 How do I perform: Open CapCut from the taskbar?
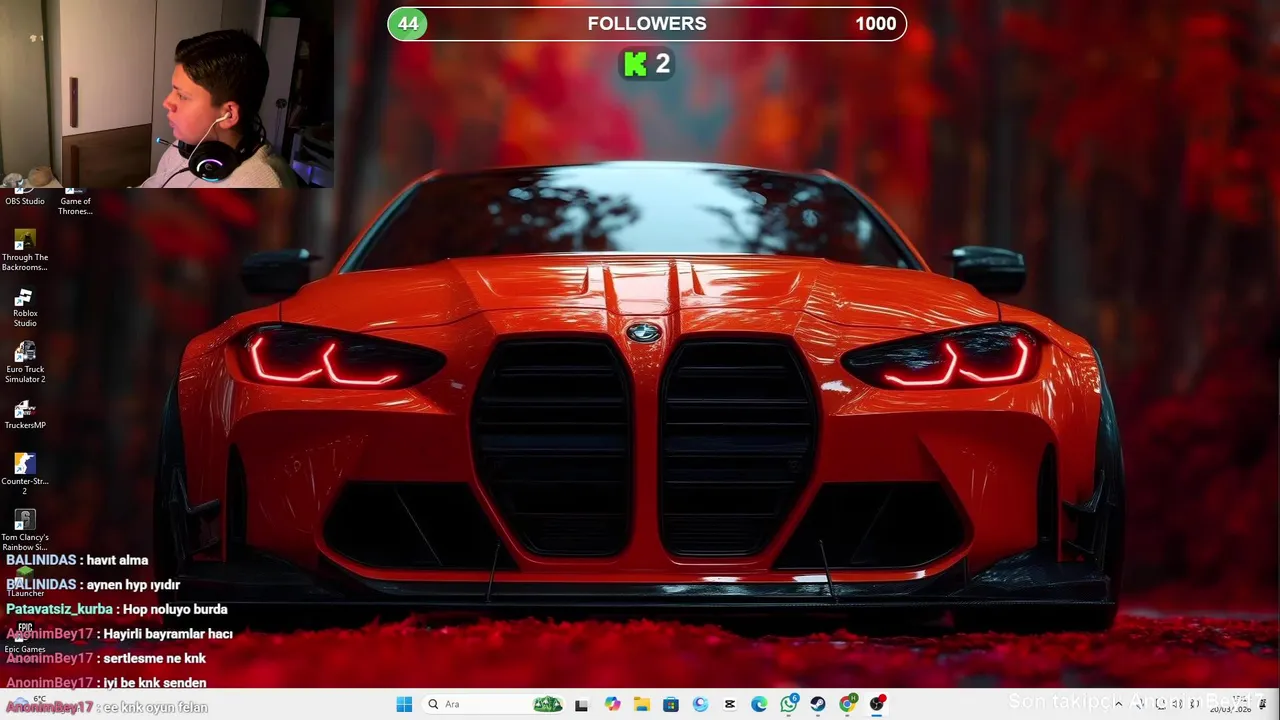730,704
